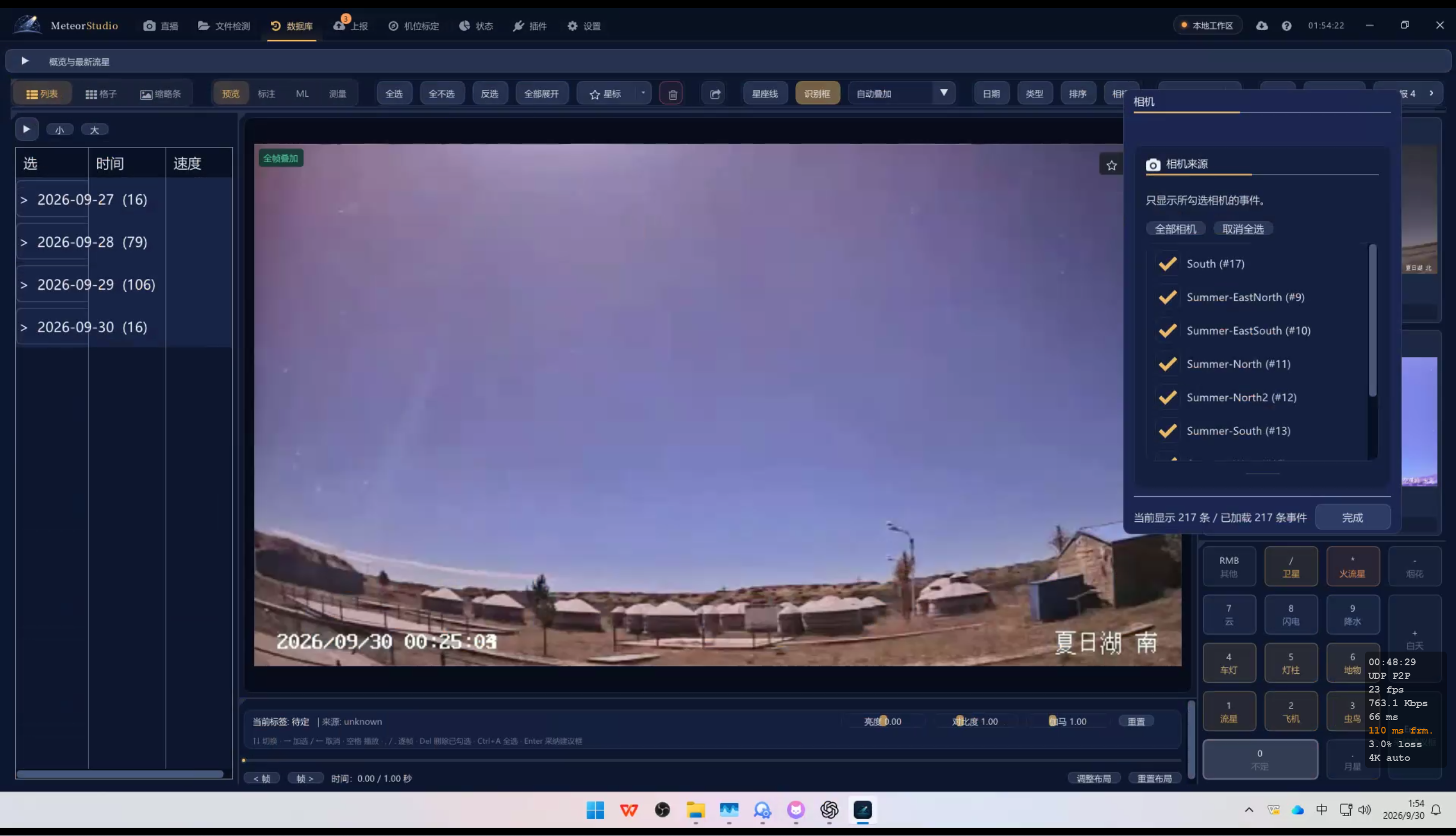Open the 状态 status page
The width and height of the screenshot is (1456, 836).
476,26
